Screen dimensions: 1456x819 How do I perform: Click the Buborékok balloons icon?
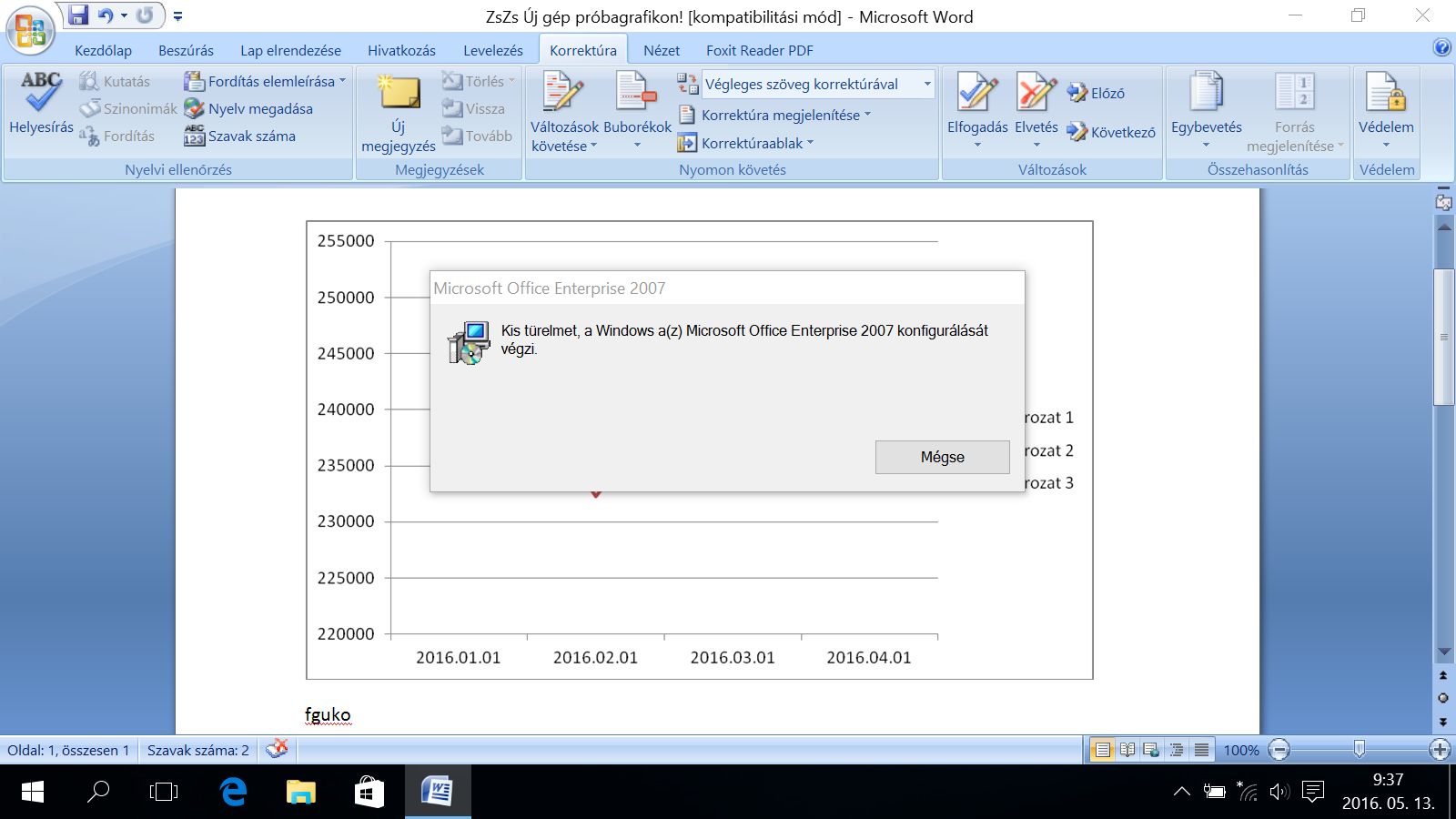[x=637, y=92]
